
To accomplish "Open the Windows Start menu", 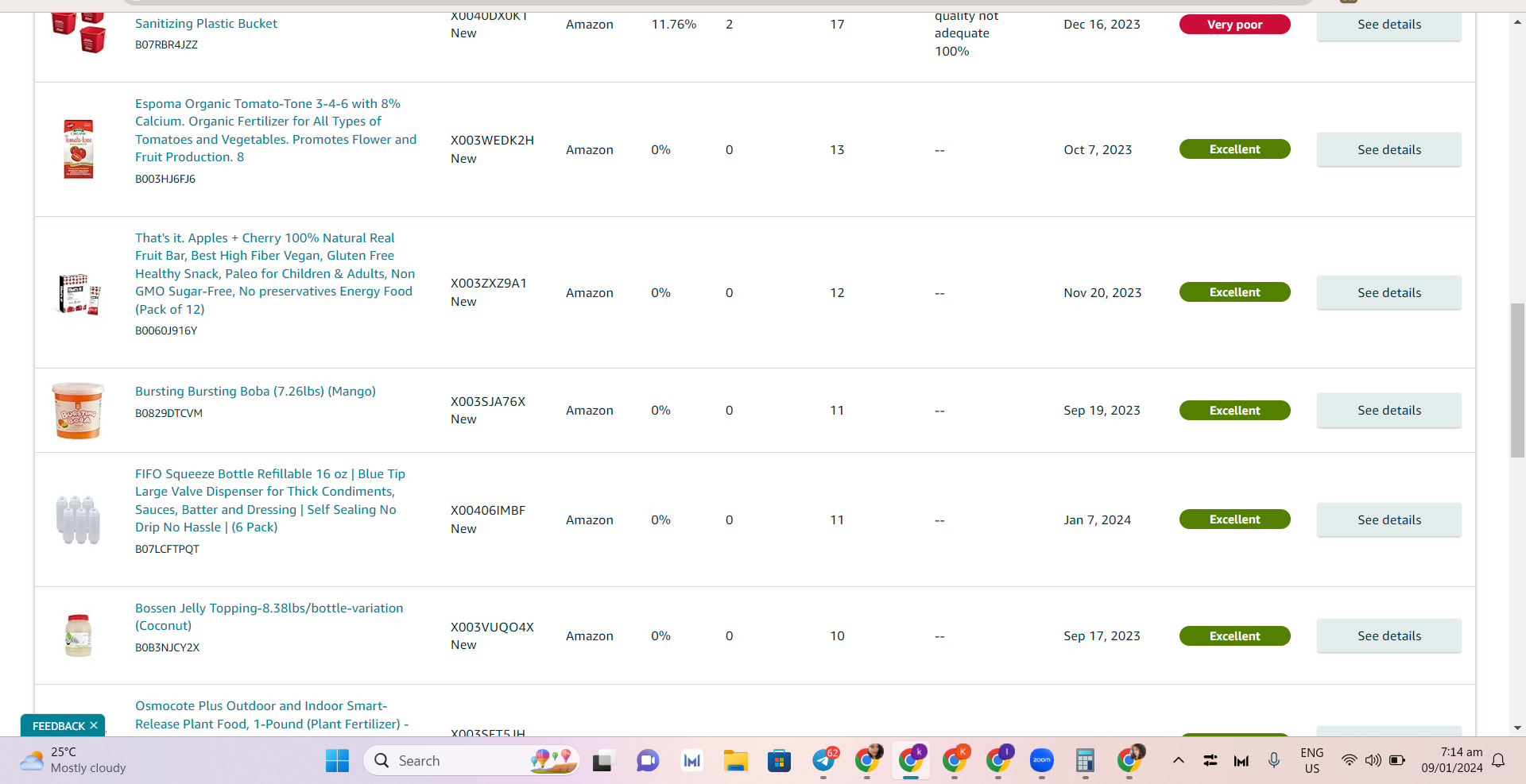I will pyautogui.click(x=337, y=761).
